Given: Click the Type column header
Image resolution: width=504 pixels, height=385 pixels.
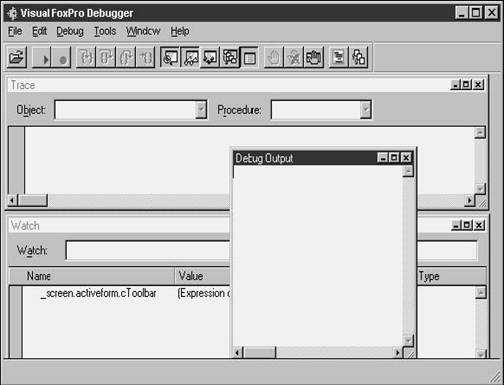Looking at the screenshot, I should (451, 276).
